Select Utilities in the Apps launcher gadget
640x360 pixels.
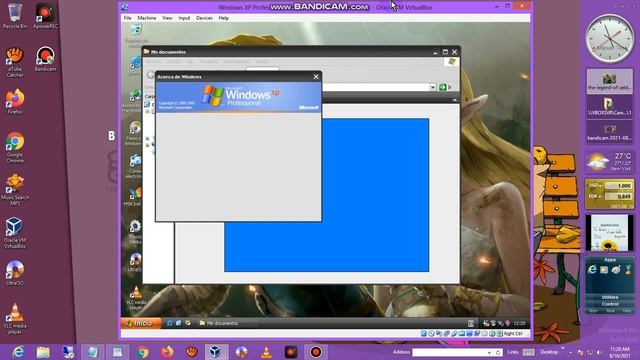pyautogui.click(x=610, y=297)
